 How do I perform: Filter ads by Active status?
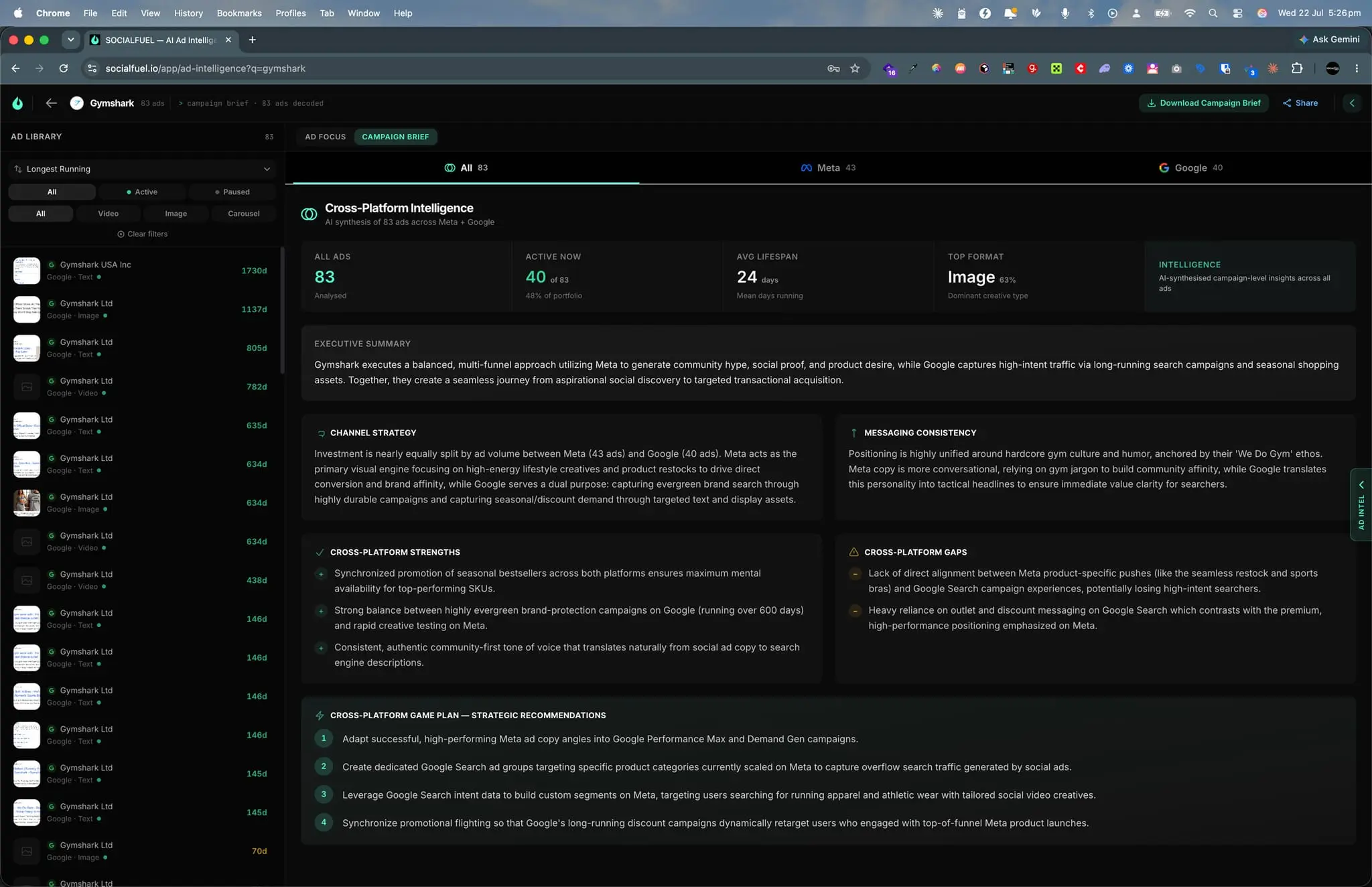point(142,192)
